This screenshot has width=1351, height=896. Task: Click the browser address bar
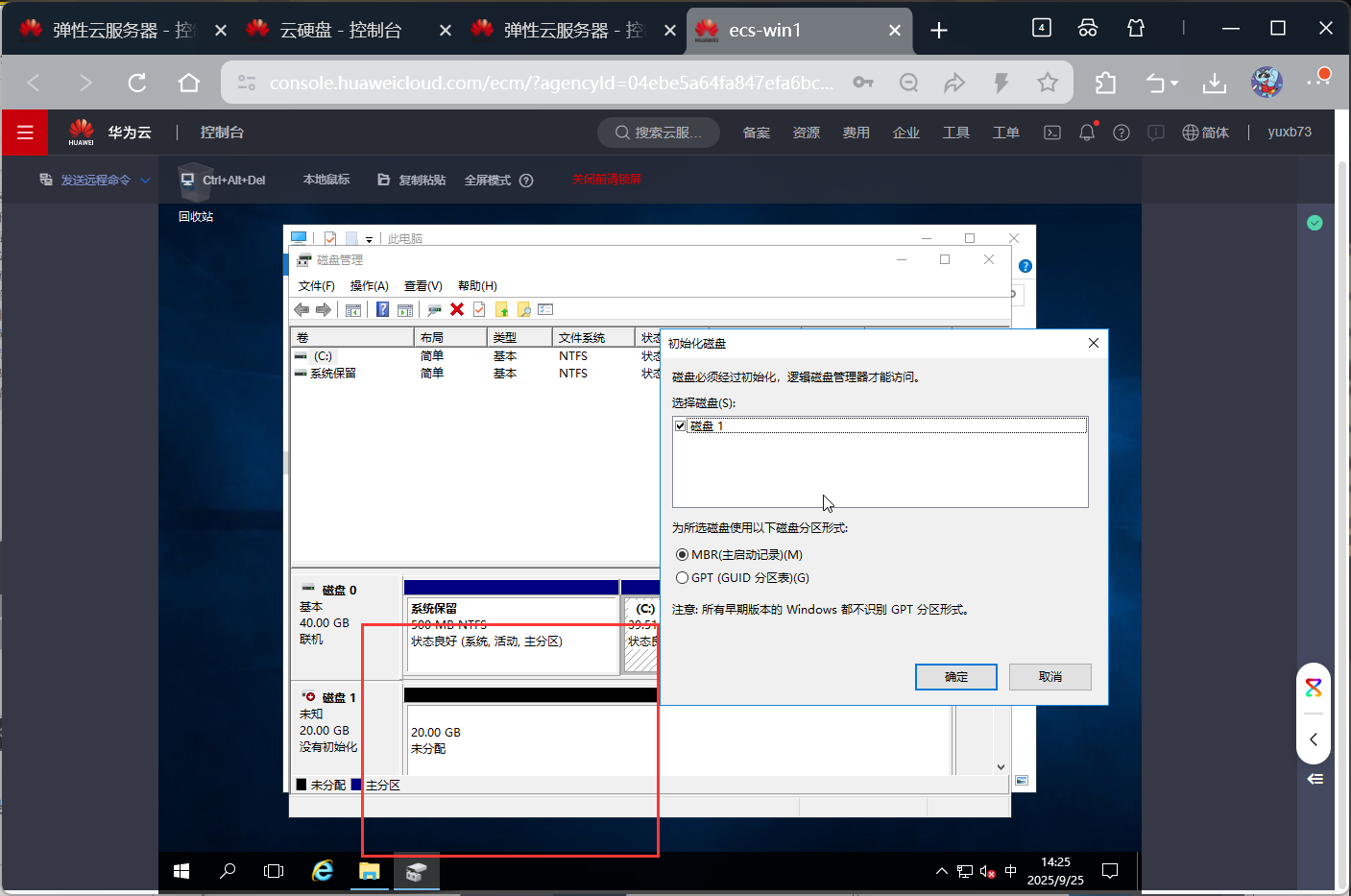[x=551, y=83]
